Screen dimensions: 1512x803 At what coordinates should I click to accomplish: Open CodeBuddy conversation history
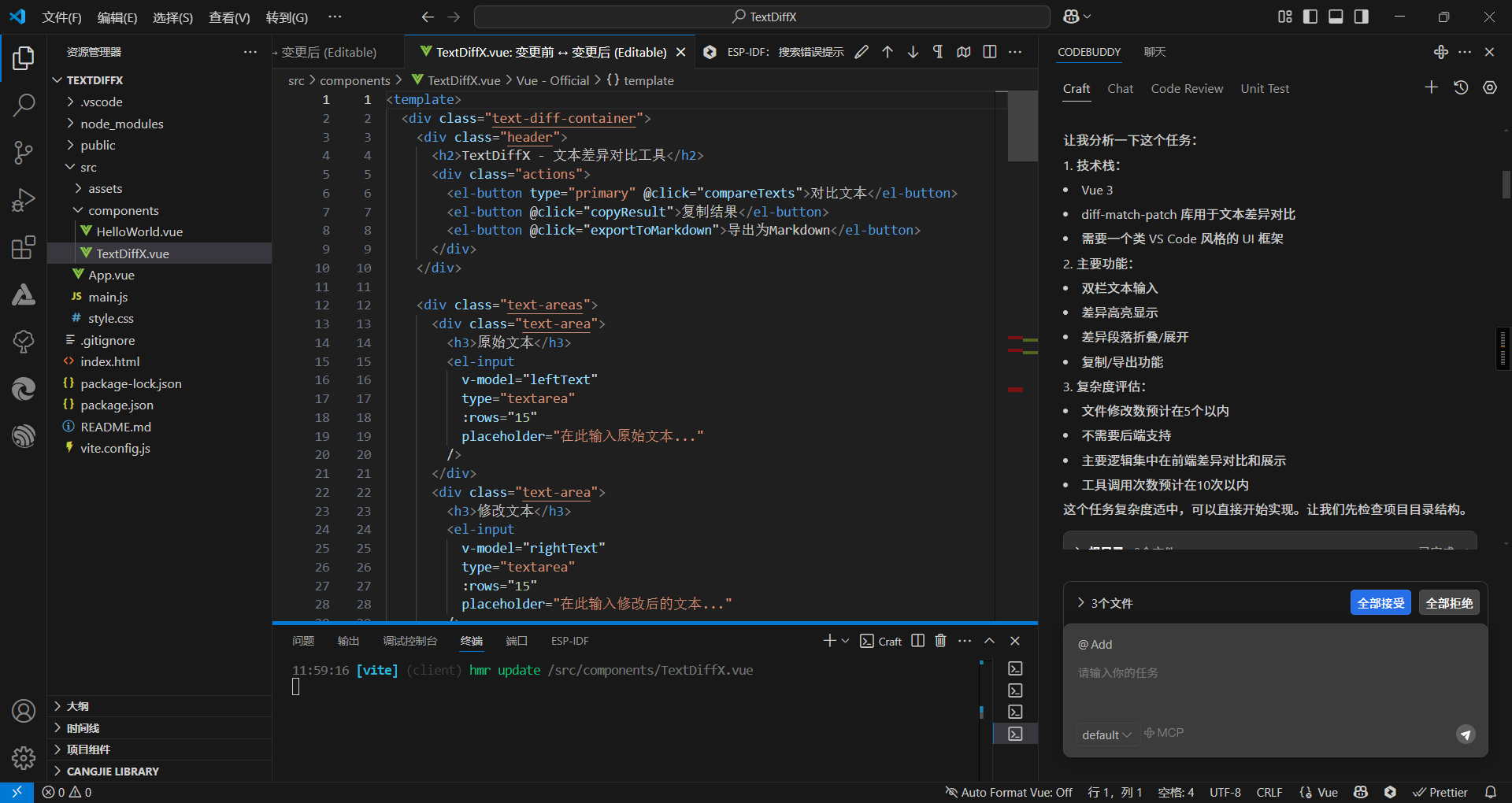point(1461,87)
